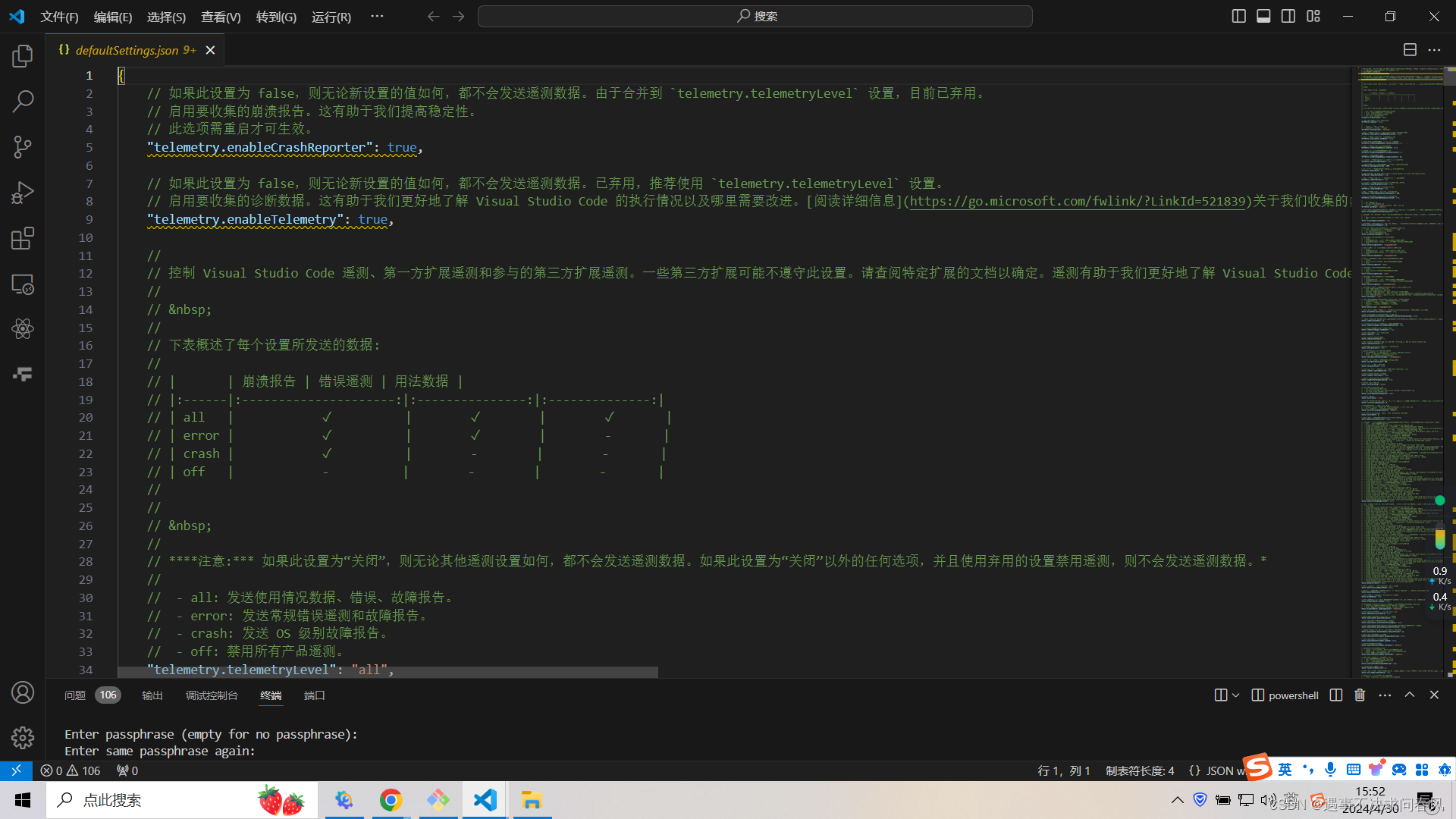Open the Extensions view
The height and width of the screenshot is (819, 1456).
pyautogui.click(x=23, y=238)
